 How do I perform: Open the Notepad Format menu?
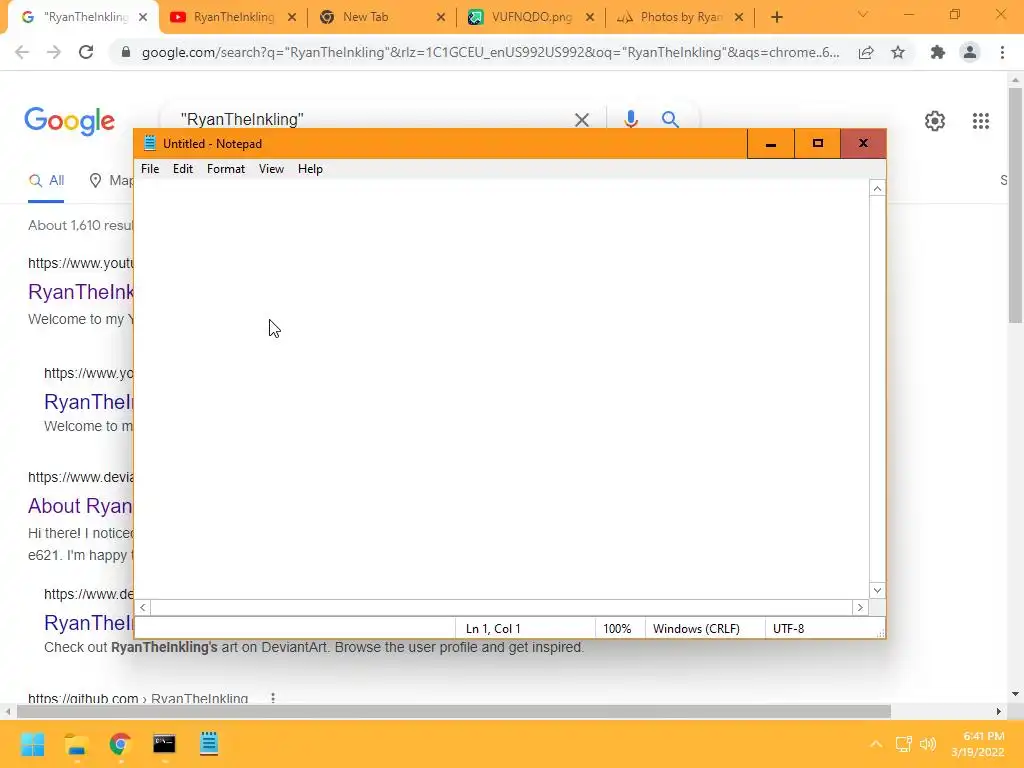pyautogui.click(x=226, y=168)
